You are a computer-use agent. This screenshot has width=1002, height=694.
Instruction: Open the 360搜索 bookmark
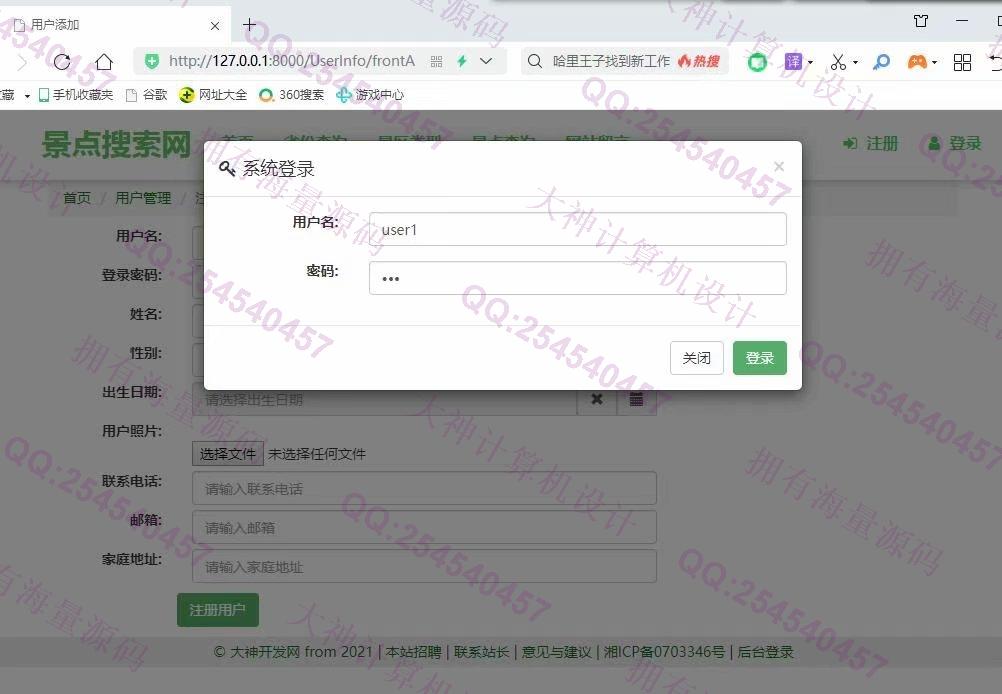pos(292,95)
